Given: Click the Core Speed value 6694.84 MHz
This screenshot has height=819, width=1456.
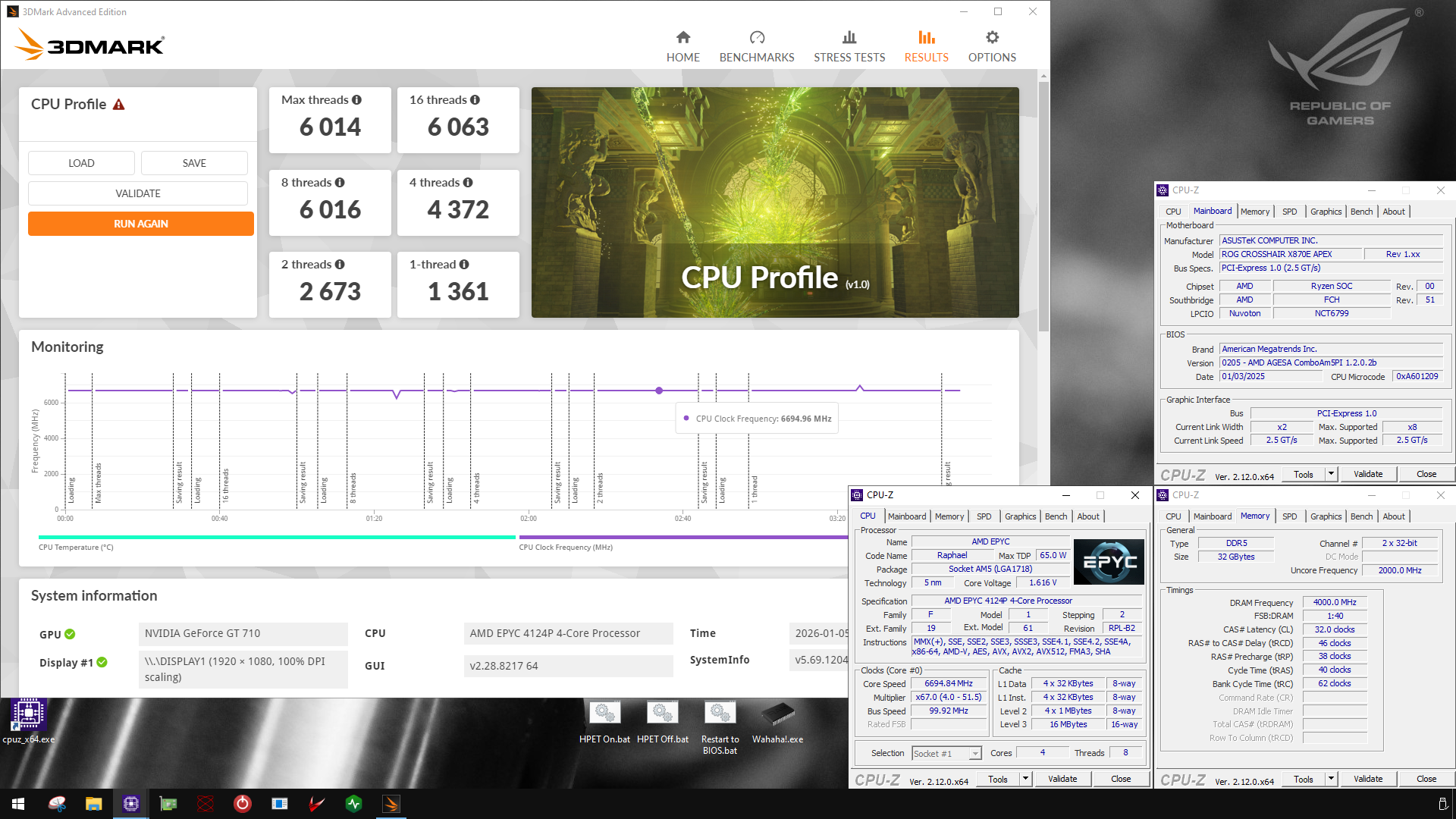Looking at the screenshot, I should click(948, 683).
